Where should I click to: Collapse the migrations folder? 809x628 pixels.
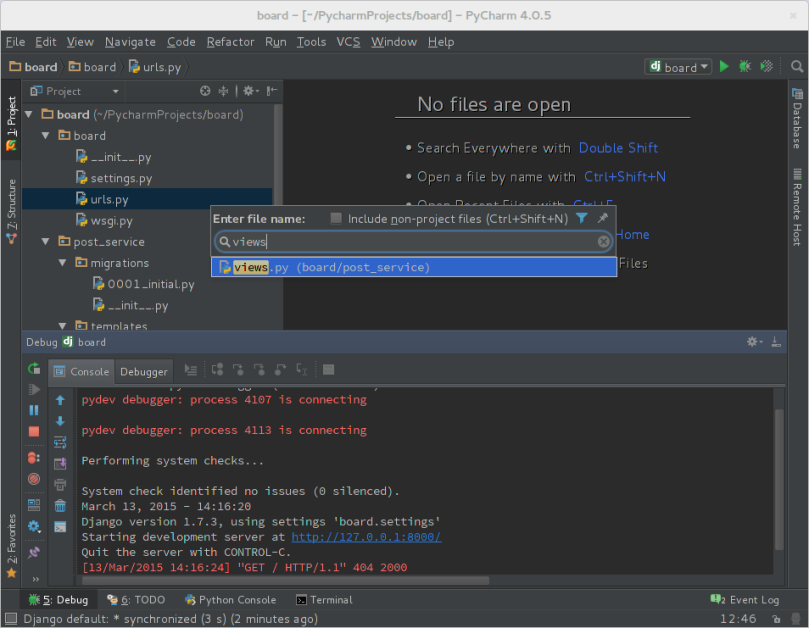point(62,262)
